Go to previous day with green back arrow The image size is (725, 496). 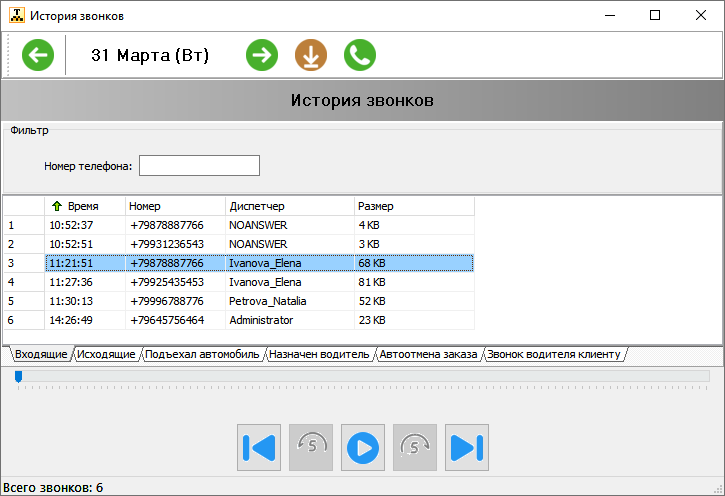(38, 55)
